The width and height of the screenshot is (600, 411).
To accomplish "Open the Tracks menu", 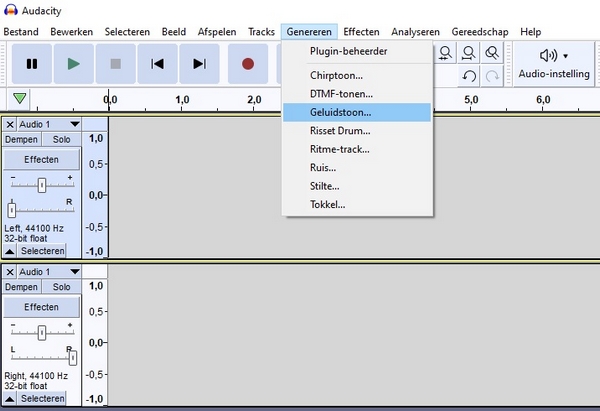I will (x=261, y=32).
